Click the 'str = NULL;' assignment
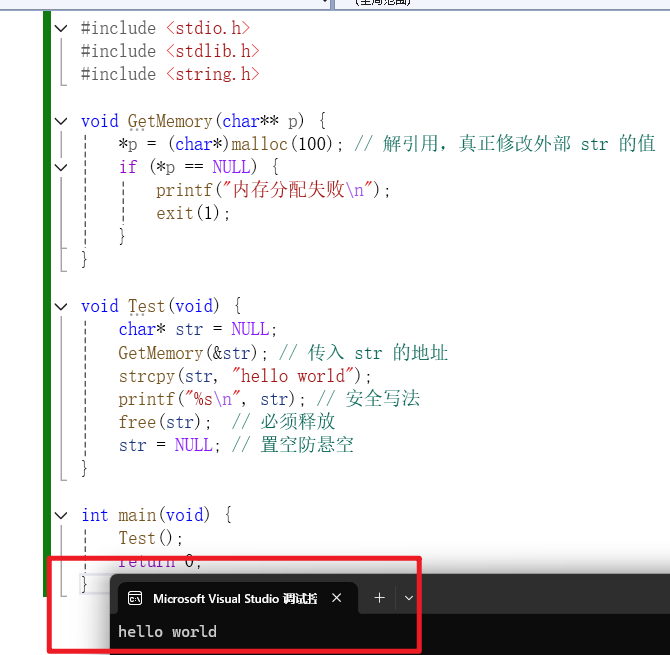Screen dimensions: 670x655 pos(170,446)
